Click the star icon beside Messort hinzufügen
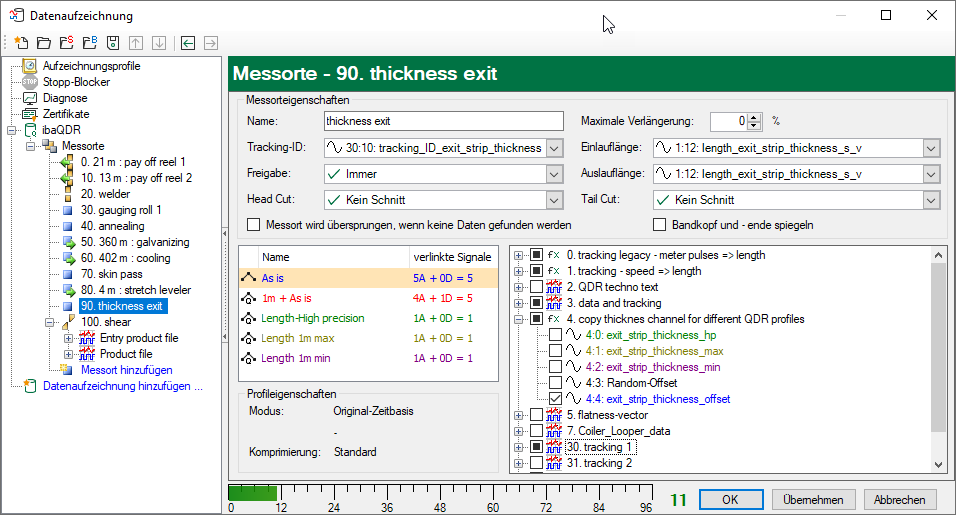Screen dimensions: 956x515 [66, 369]
